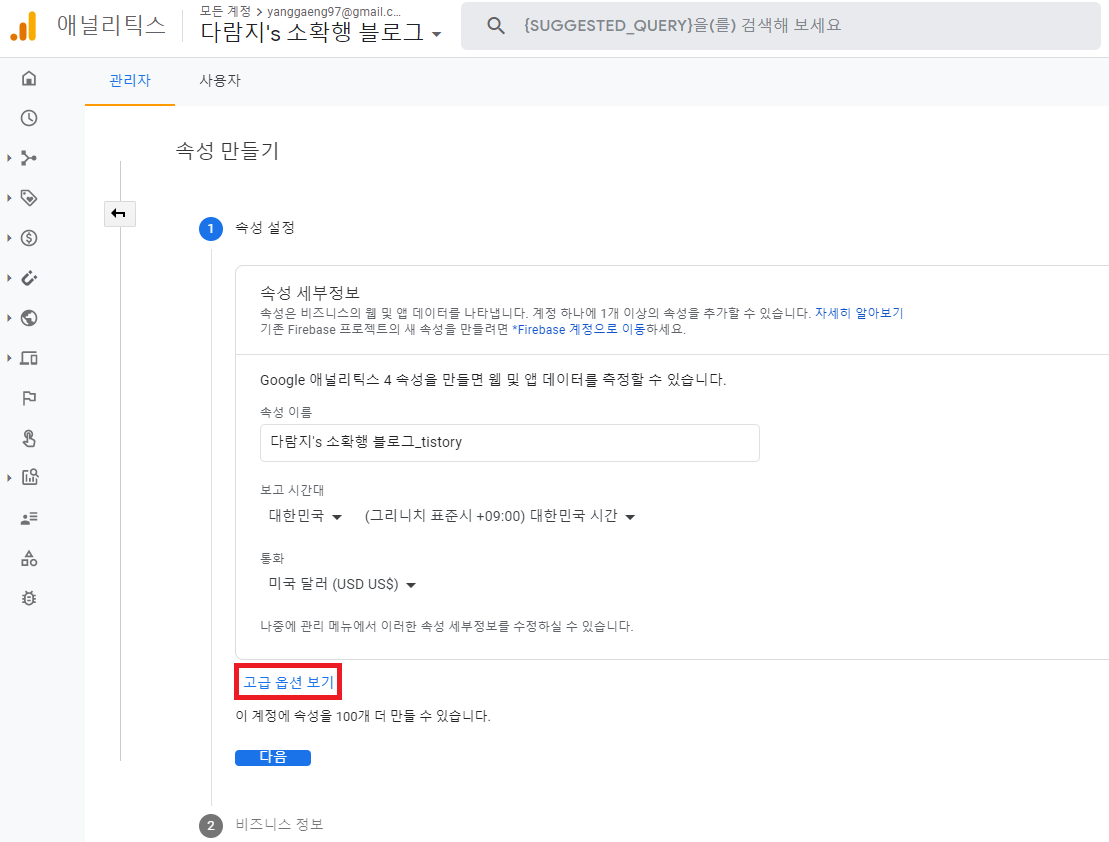Expand the tag sidebar section arrow

[9, 198]
